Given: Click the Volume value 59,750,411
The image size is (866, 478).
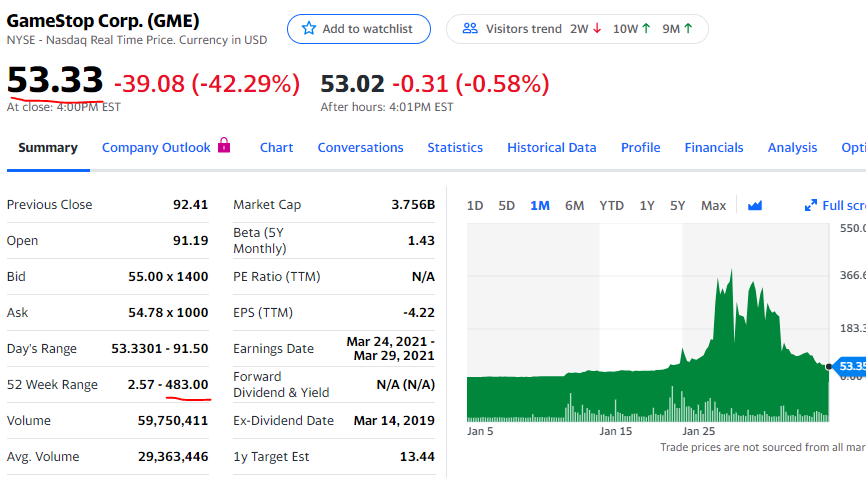Looking at the screenshot, I should click(173, 421).
